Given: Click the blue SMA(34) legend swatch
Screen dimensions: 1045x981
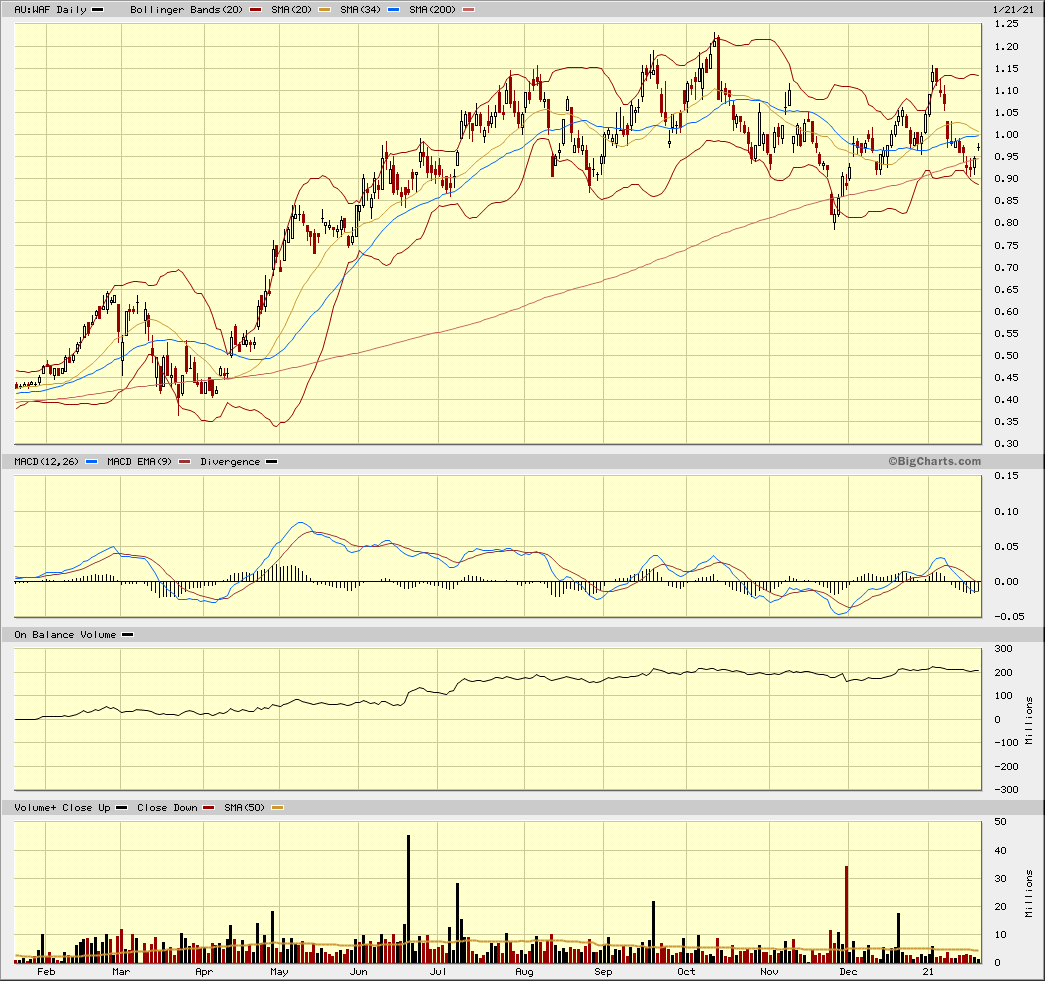Looking at the screenshot, I should (393, 10).
